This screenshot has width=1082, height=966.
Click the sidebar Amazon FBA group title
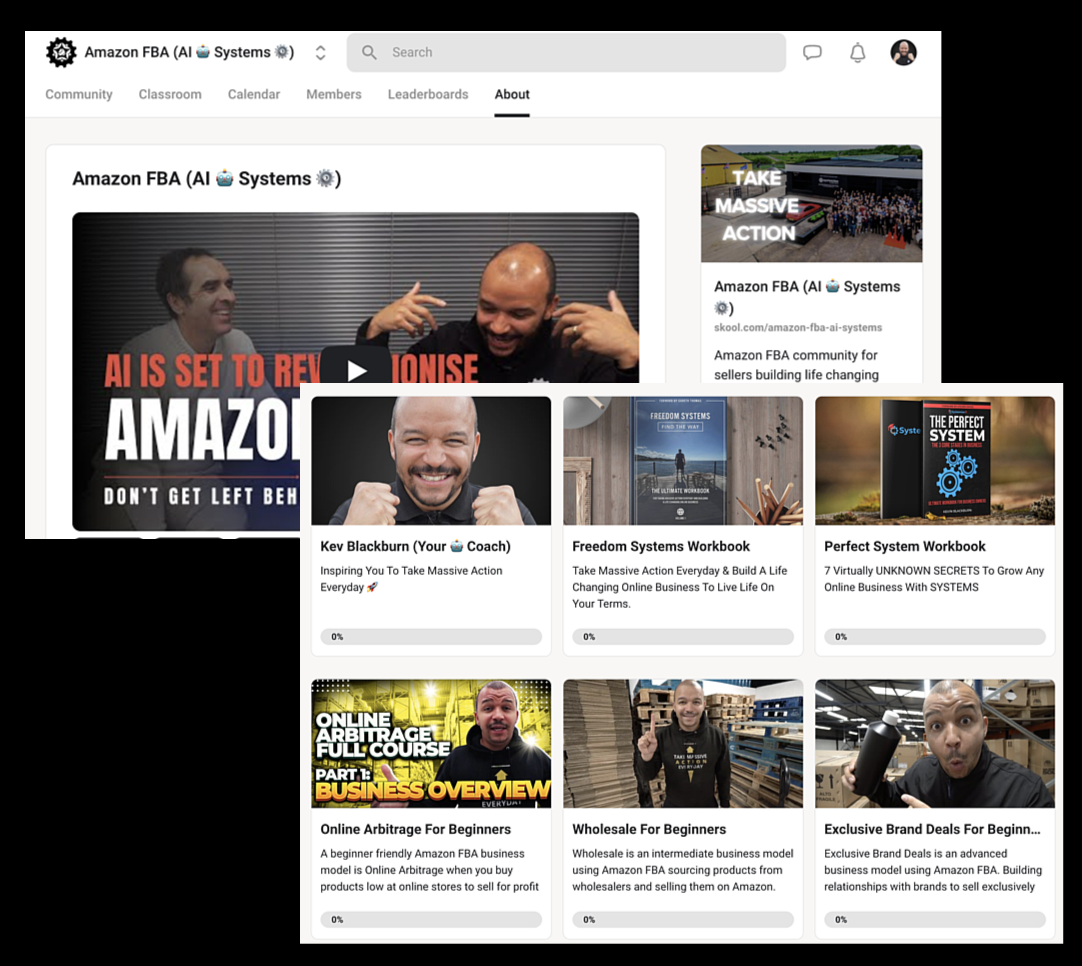pyautogui.click(x=807, y=297)
